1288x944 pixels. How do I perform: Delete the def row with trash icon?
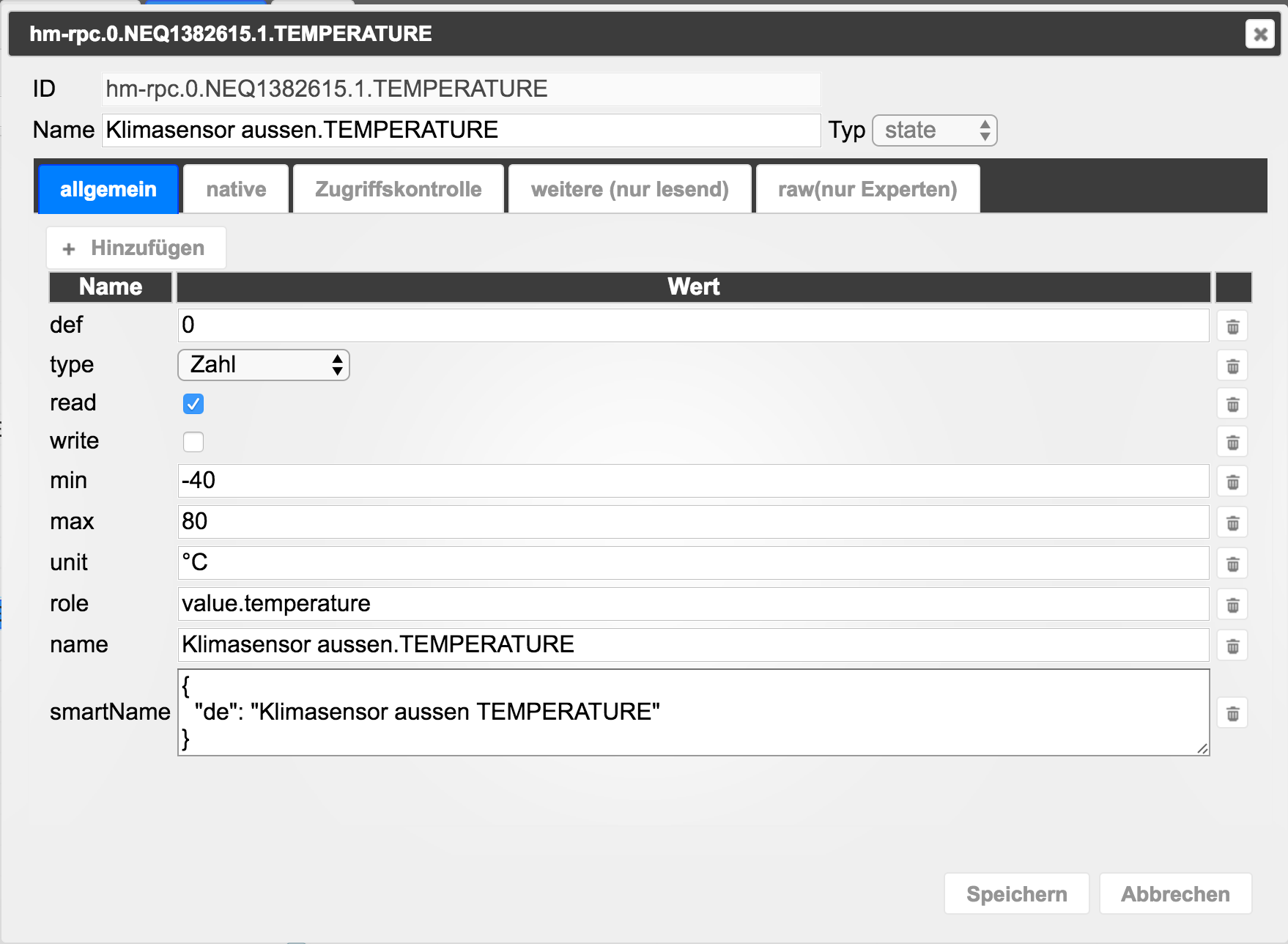[x=1232, y=327]
